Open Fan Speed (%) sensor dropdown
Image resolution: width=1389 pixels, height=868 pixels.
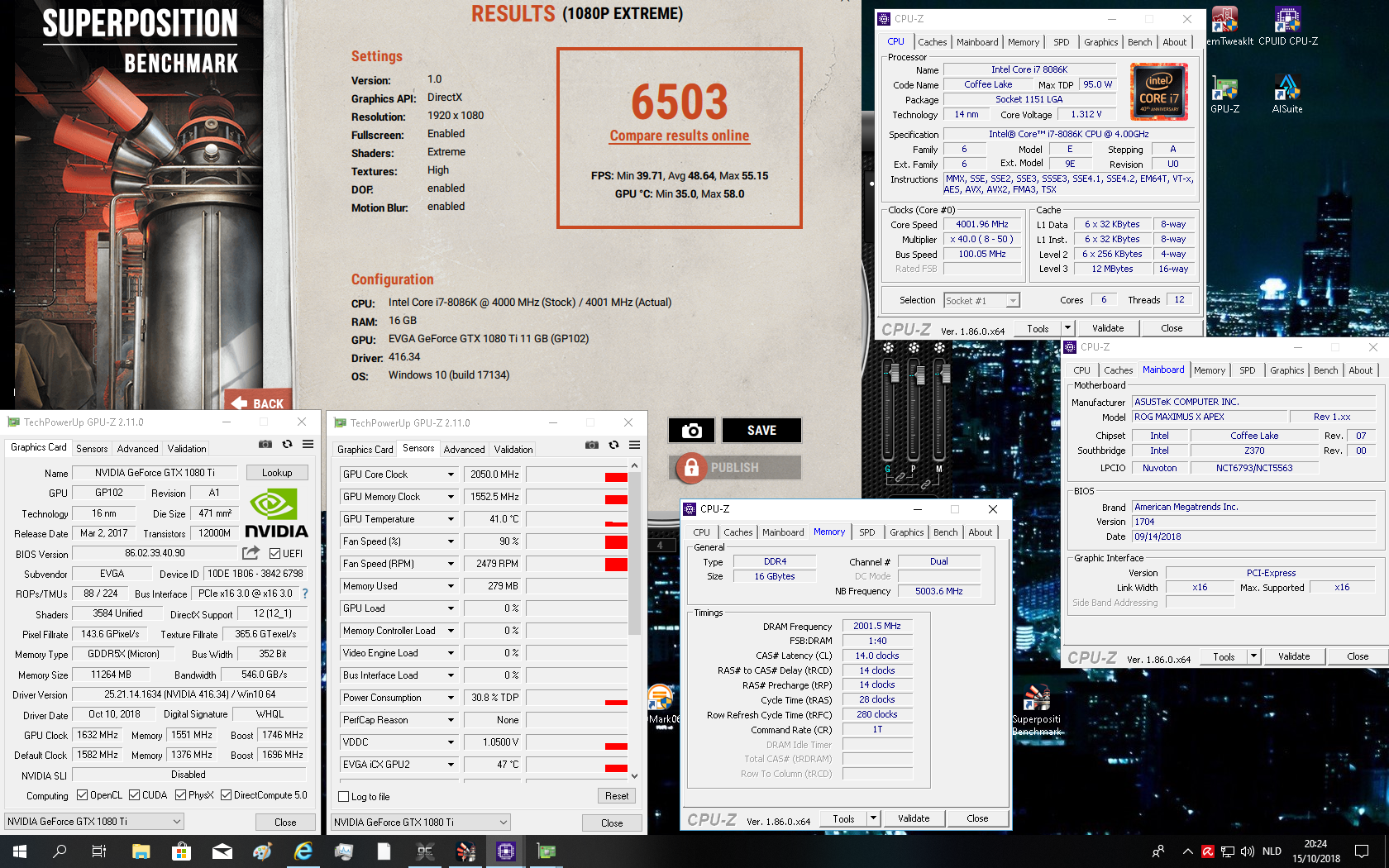pyautogui.click(x=451, y=541)
